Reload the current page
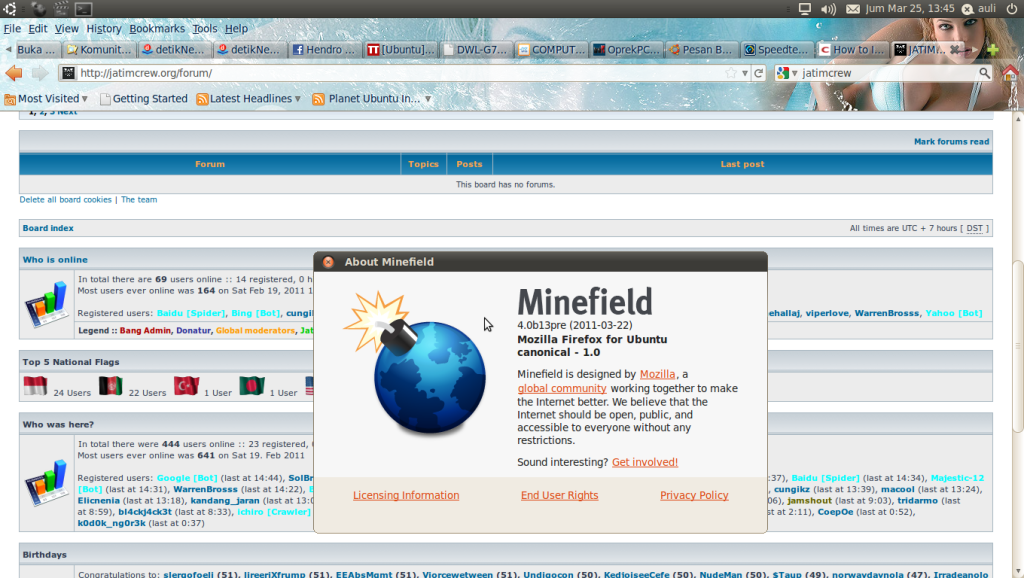The height and width of the screenshot is (578, 1024). (x=758, y=73)
